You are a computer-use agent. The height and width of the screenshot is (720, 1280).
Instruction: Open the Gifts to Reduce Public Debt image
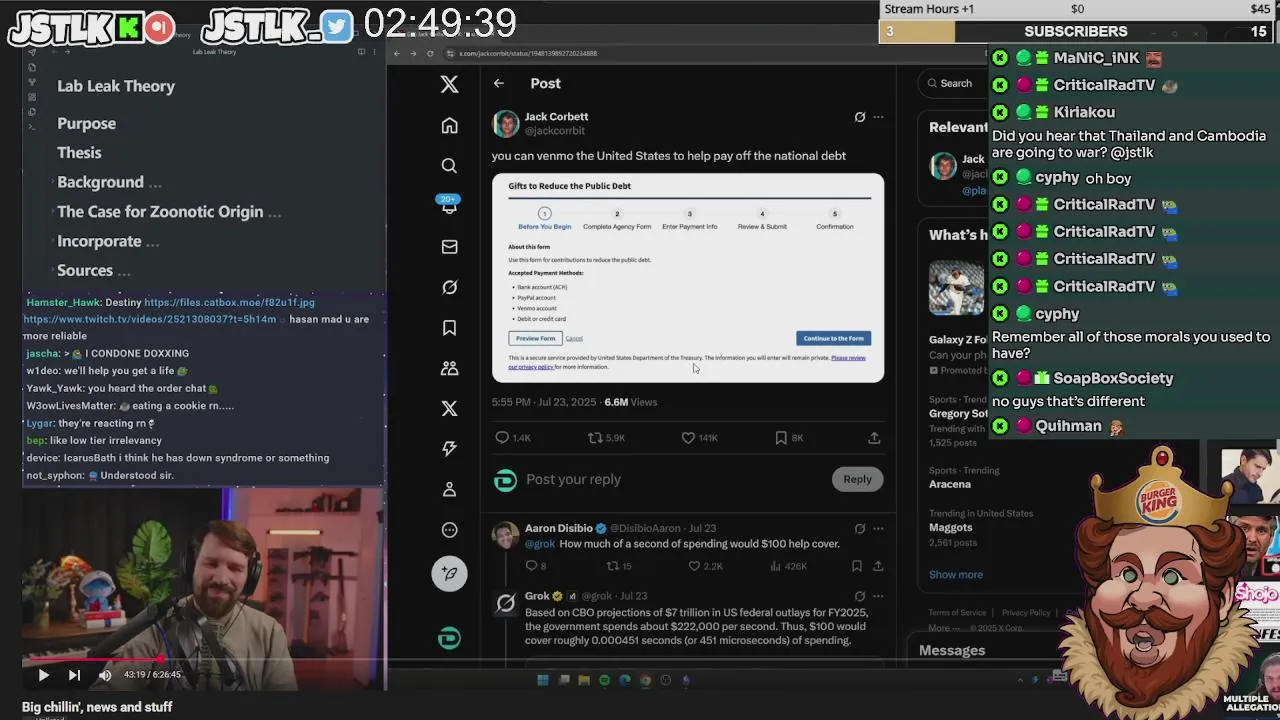688,278
